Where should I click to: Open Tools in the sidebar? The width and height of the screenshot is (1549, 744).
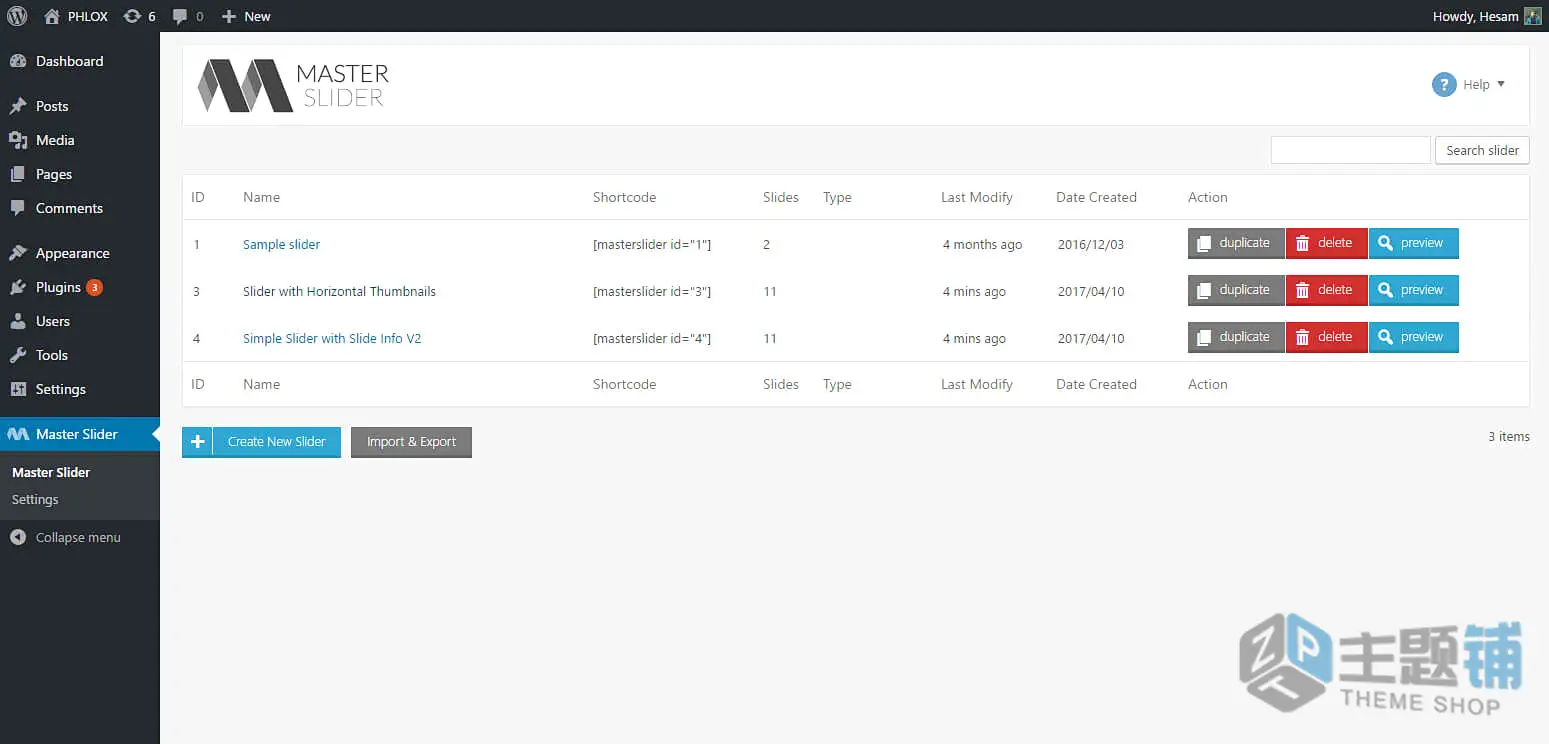coord(80,355)
